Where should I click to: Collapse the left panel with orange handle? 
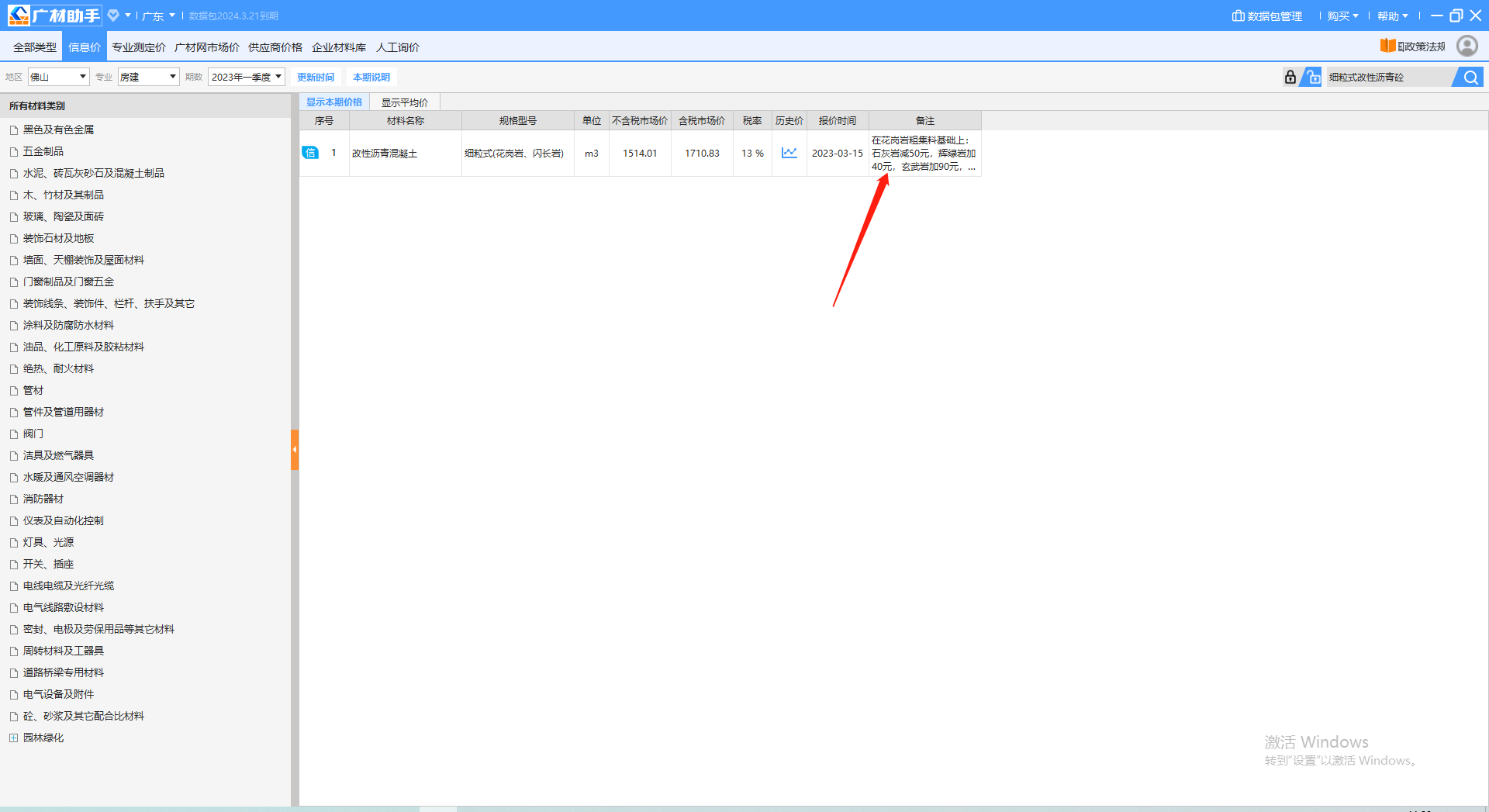pyautogui.click(x=295, y=449)
